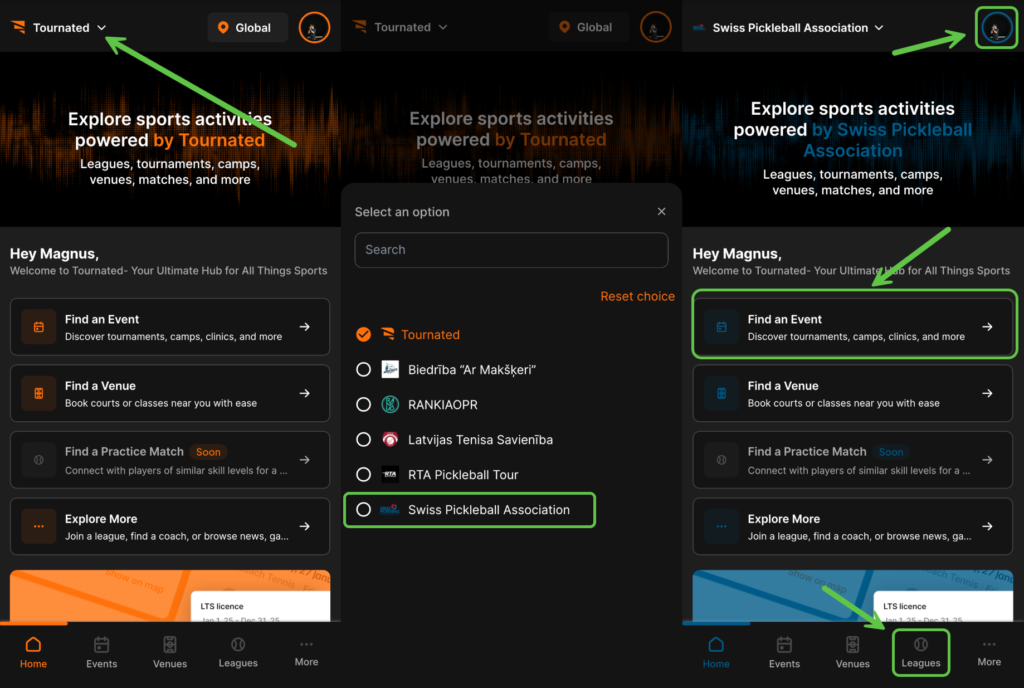Click the blue Soon badge
The height and width of the screenshot is (688, 1024).
point(891,452)
